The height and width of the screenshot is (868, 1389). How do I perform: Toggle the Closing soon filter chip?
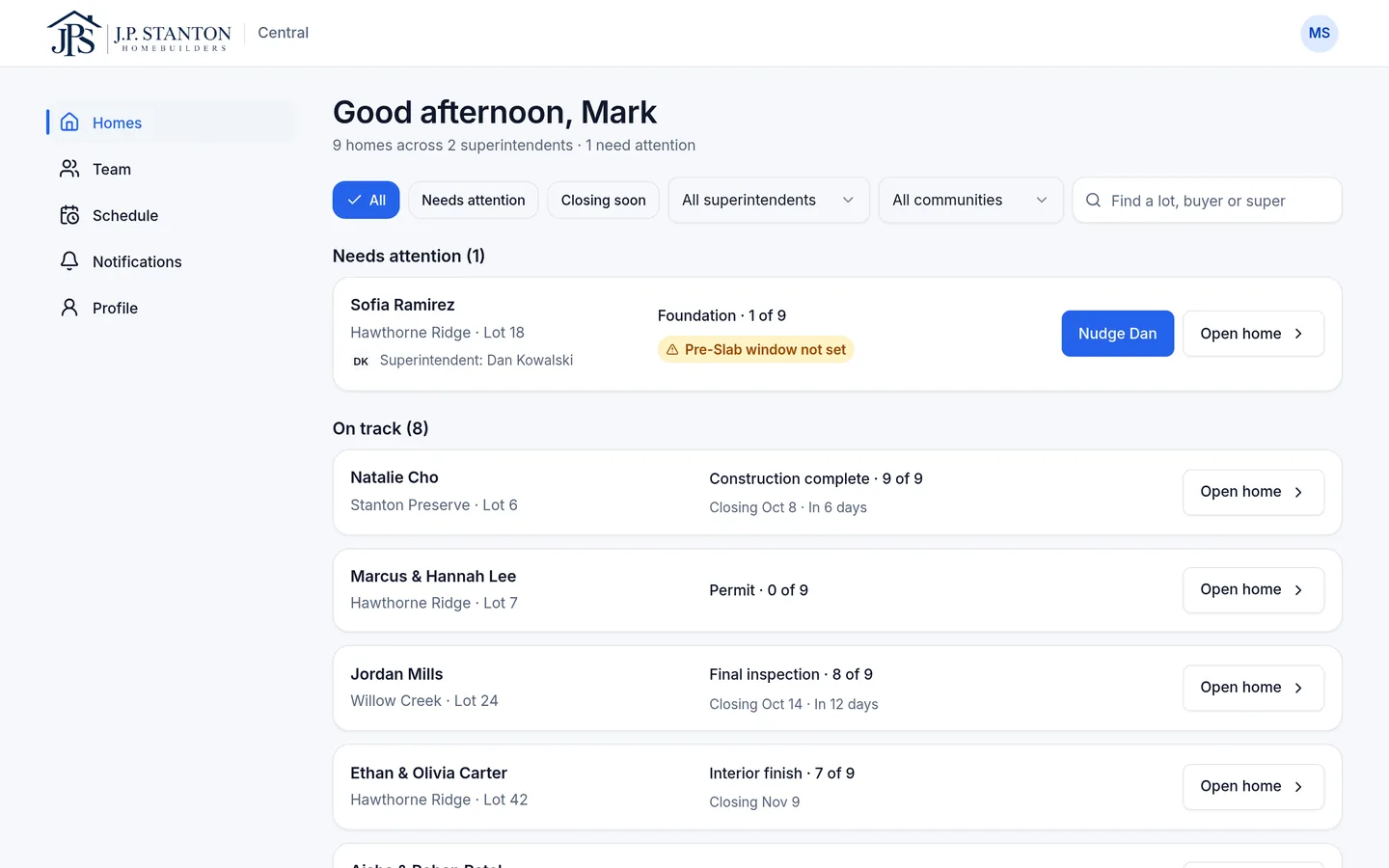tap(603, 200)
